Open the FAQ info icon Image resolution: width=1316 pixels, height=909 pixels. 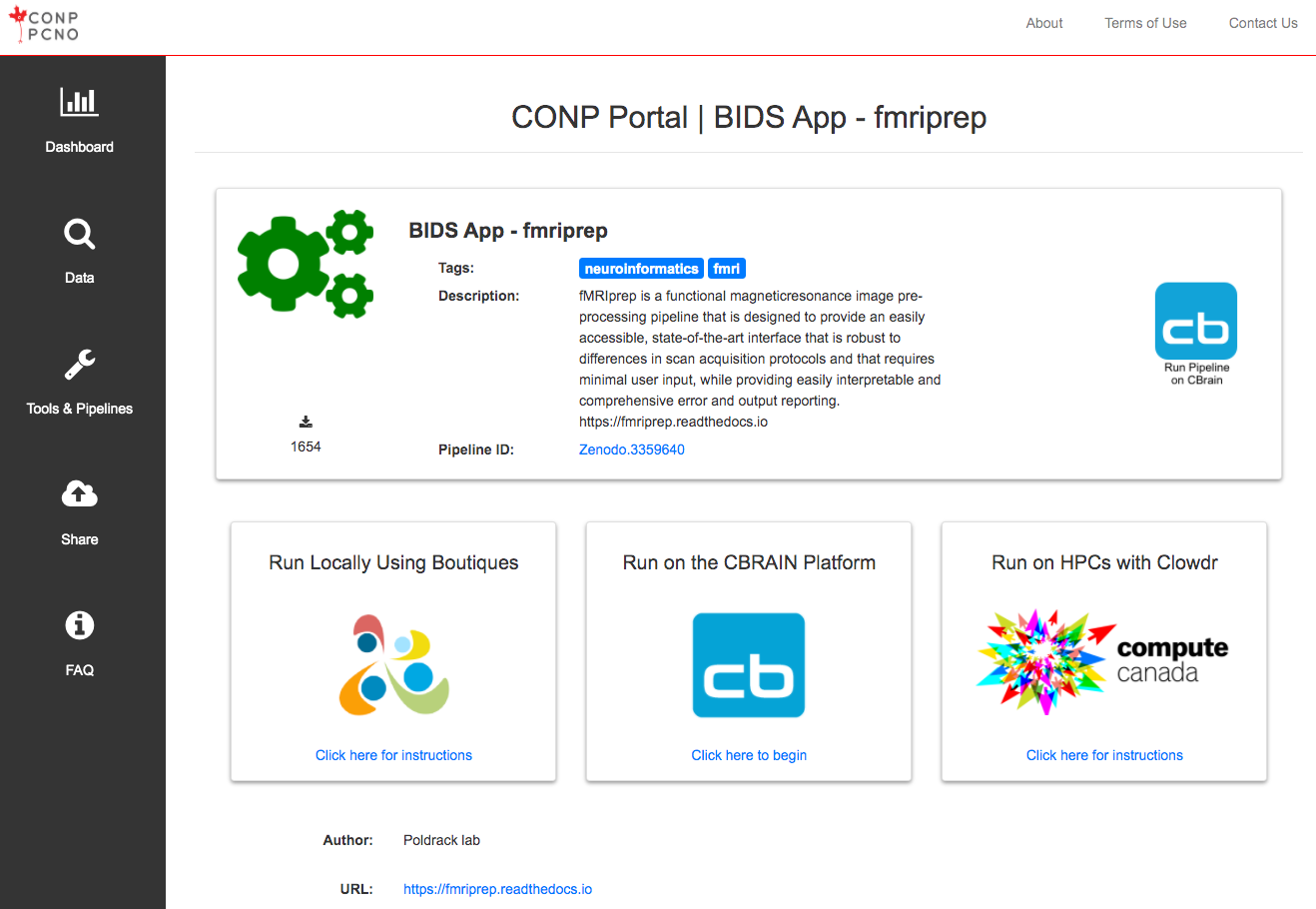pyautogui.click(x=79, y=642)
